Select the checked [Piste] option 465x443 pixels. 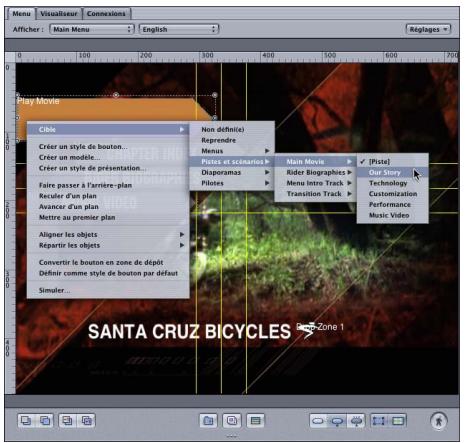[x=393, y=162]
